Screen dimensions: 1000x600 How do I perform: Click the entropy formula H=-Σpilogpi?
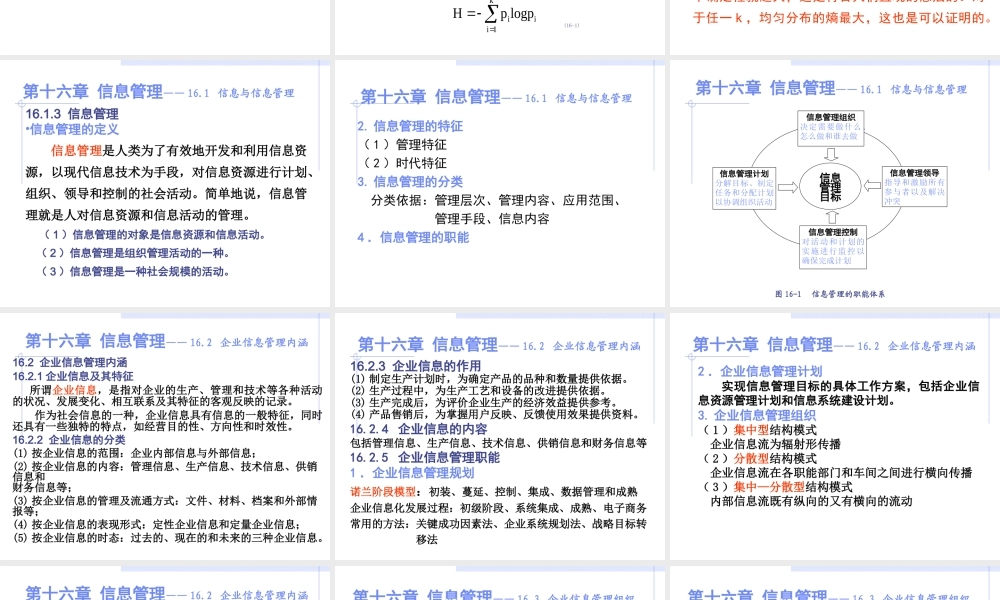tap(495, 15)
